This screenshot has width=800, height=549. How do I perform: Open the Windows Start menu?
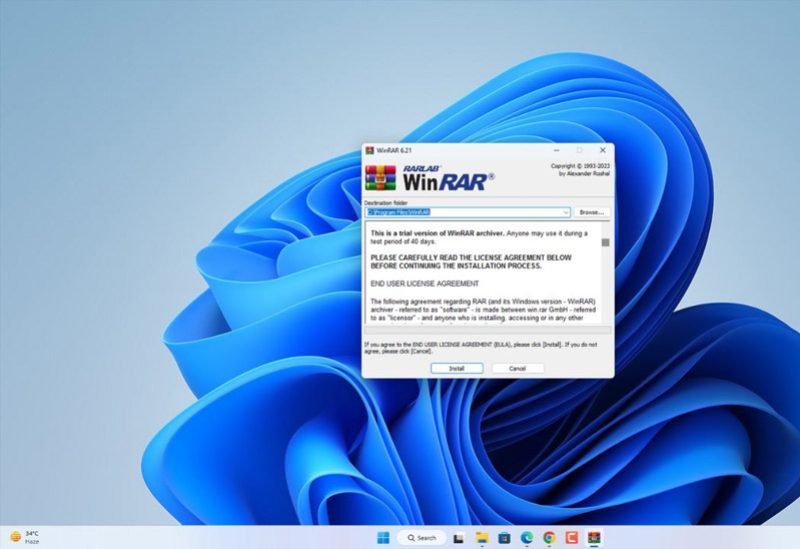[x=383, y=537]
